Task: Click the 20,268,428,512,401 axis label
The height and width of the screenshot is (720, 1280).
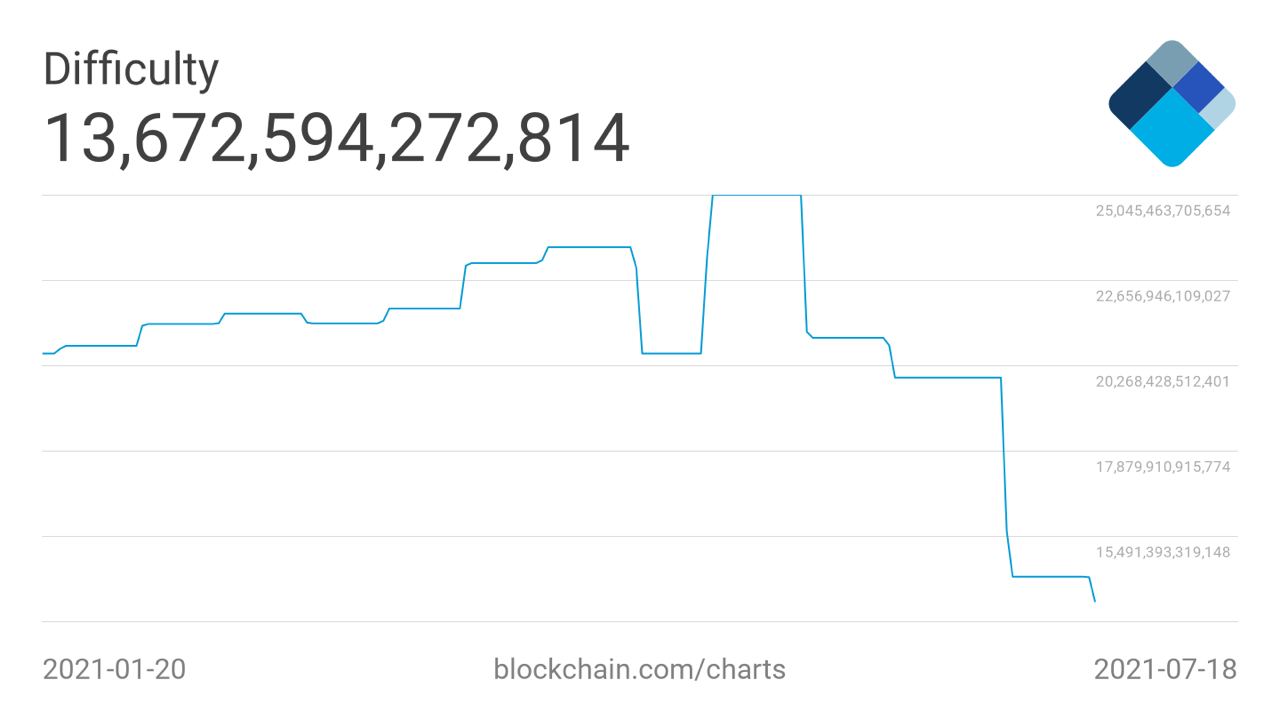Action: coord(1163,381)
